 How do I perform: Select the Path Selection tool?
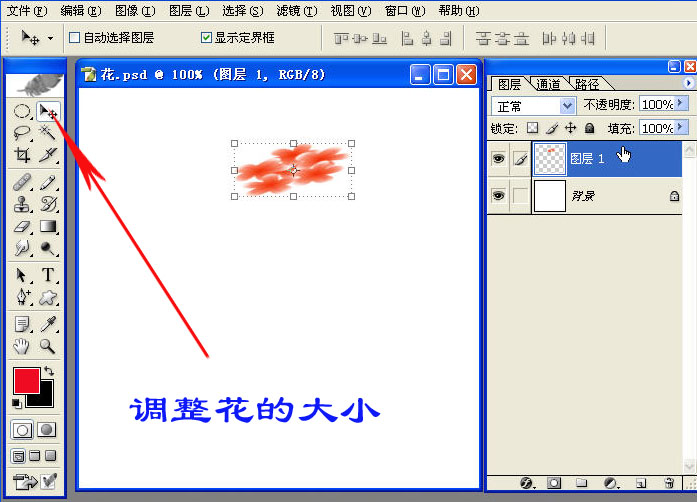21,275
